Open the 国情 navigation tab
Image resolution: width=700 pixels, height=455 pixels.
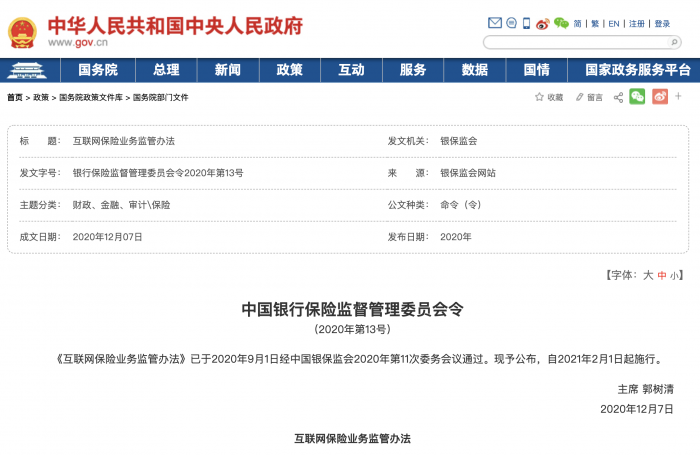pyautogui.click(x=537, y=70)
